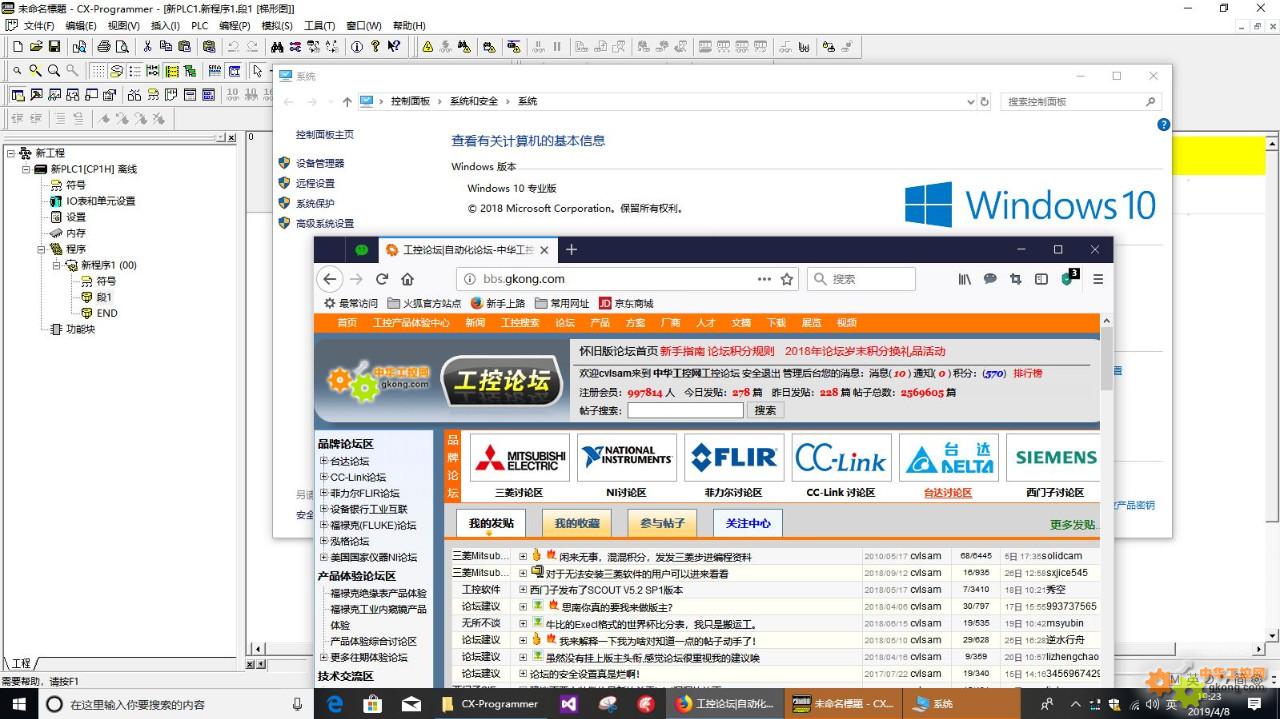Viewport: 1280px width, 719px height.
Task: Open 模拟(S) menu in CX-Programmer
Action: tap(277, 25)
